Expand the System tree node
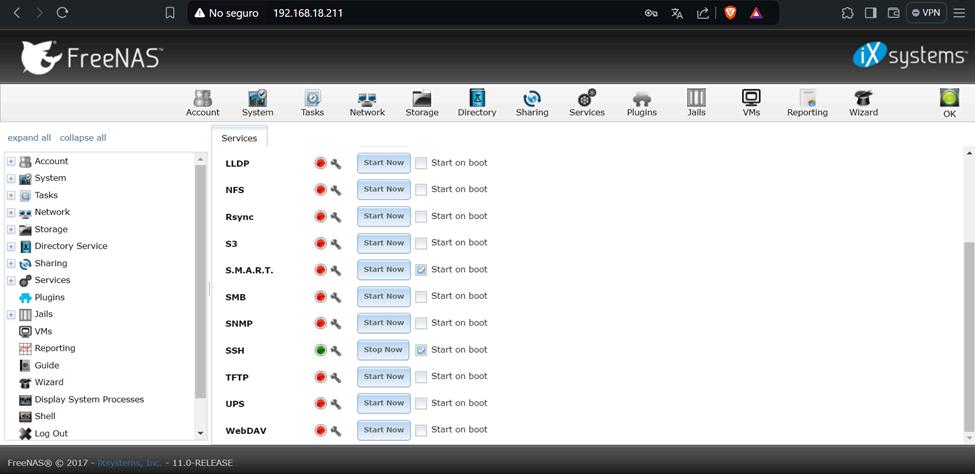Image resolution: width=975 pixels, height=474 pixels. tap(11, 179)
